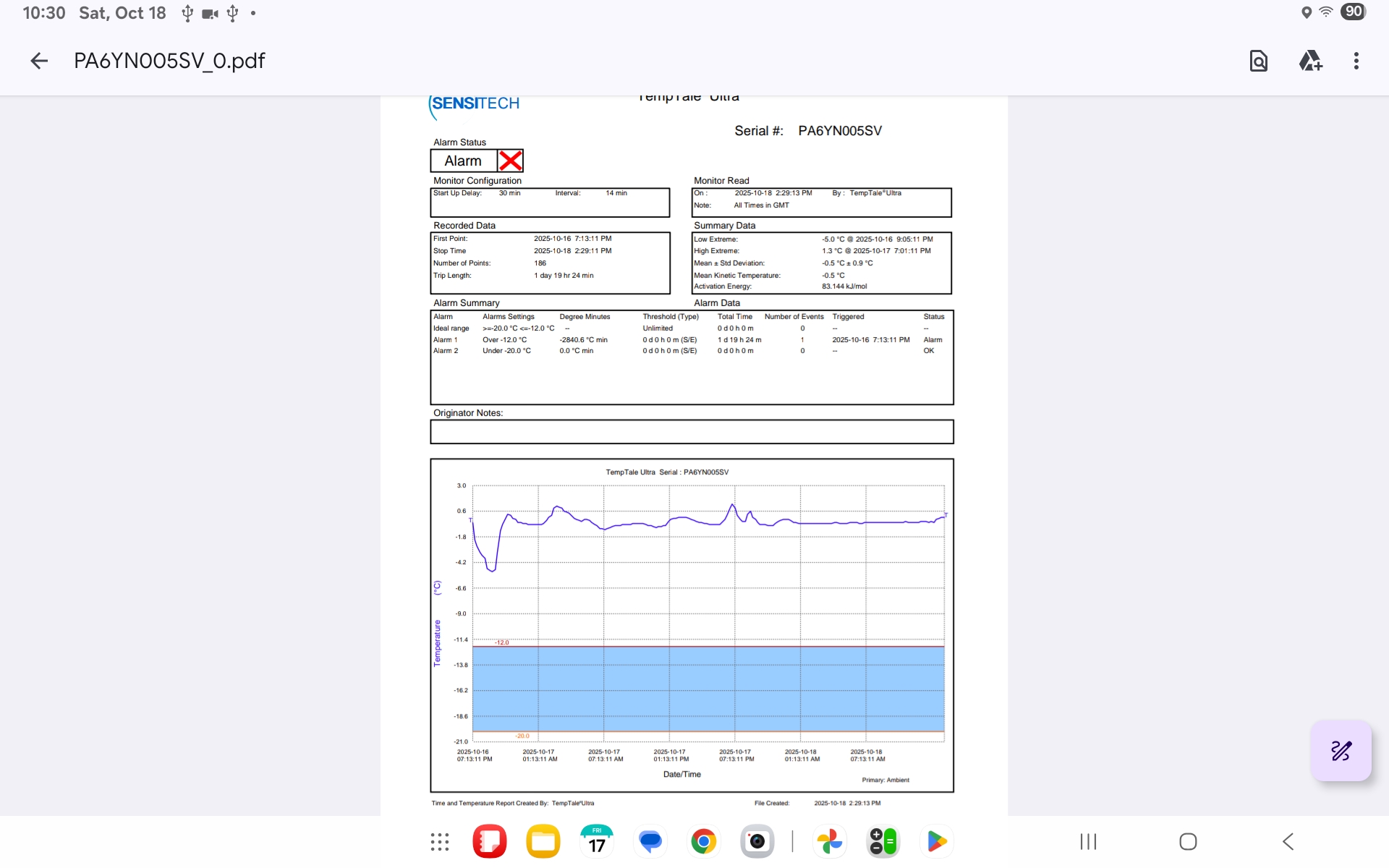Launch the Google Play Store
The image size is (1389, 868).
[936, 842]
